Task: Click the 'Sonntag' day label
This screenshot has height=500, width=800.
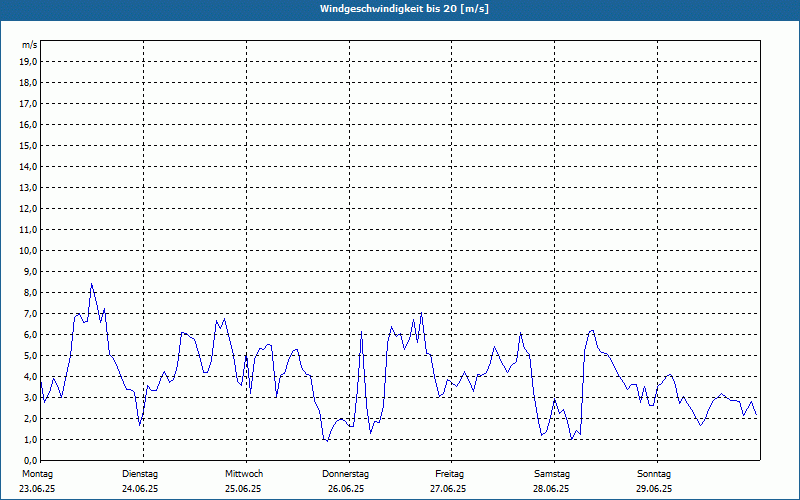Action: [x=654, y=474]
